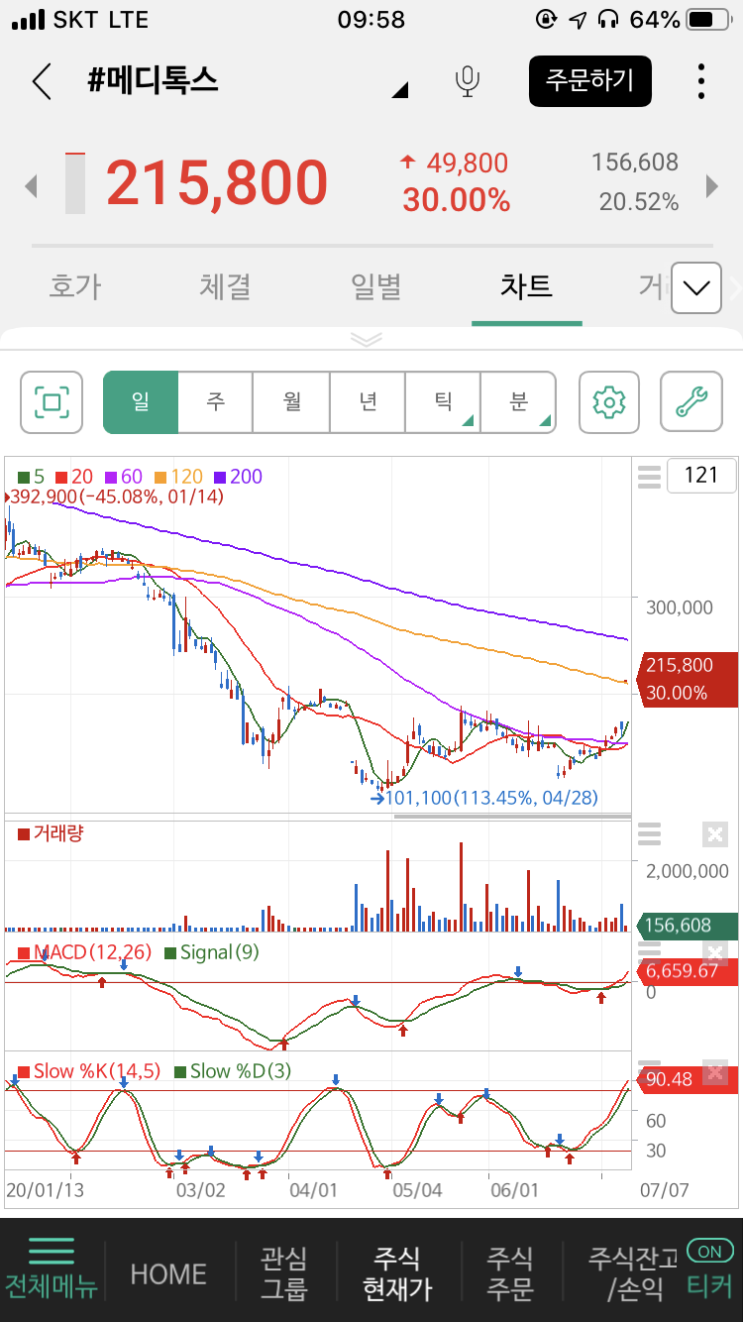Tap the volume value 156,608 tag
Viewport: 743px width, 1322px height.
(x=687, y=926)
